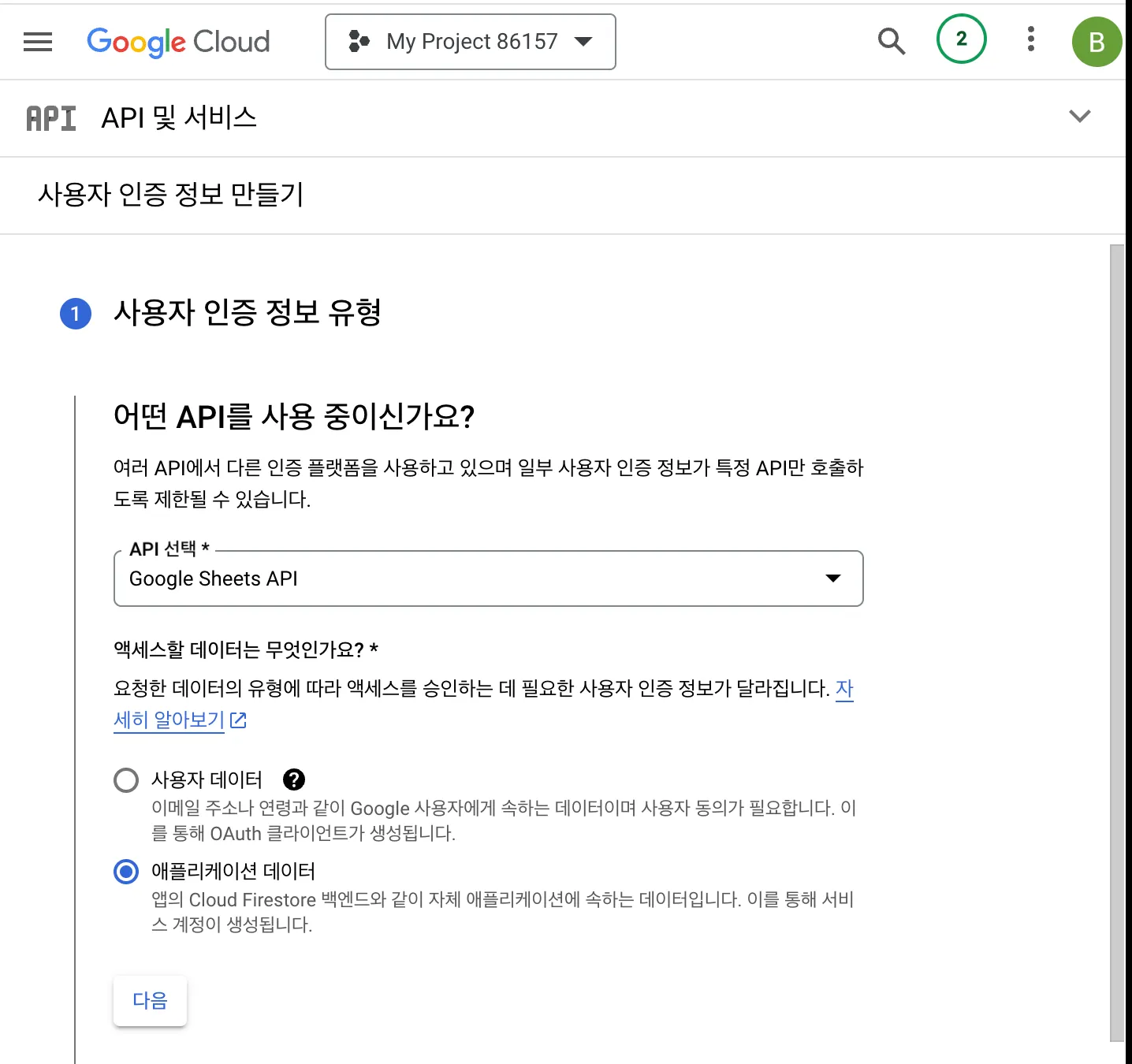This screenshot has width=1132, height=1064.
Task: Click the 사용자 인증 정보 유형 step heading
Action: tap(248, 313)
